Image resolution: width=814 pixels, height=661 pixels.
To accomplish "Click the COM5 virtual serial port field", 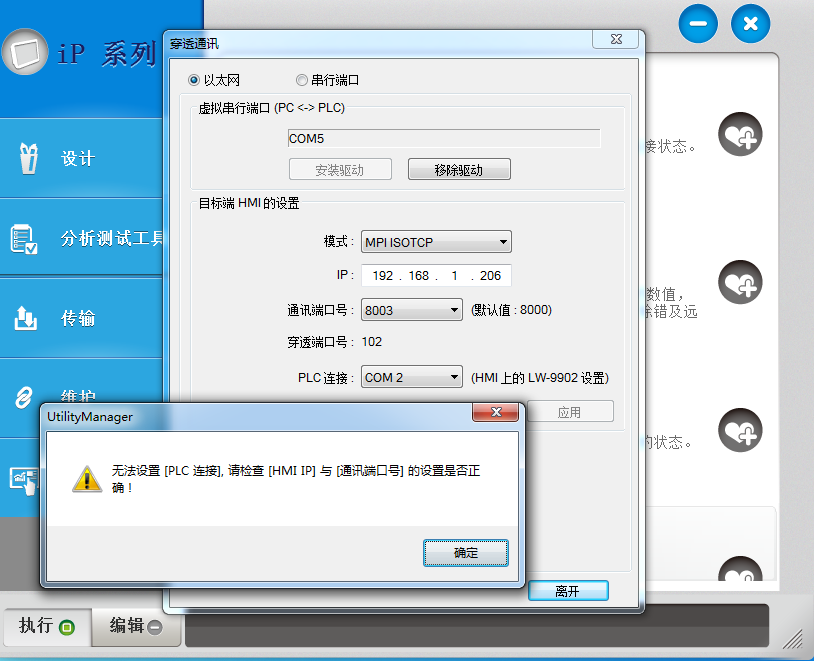I will pyautogui.click(x=443, y=139).
